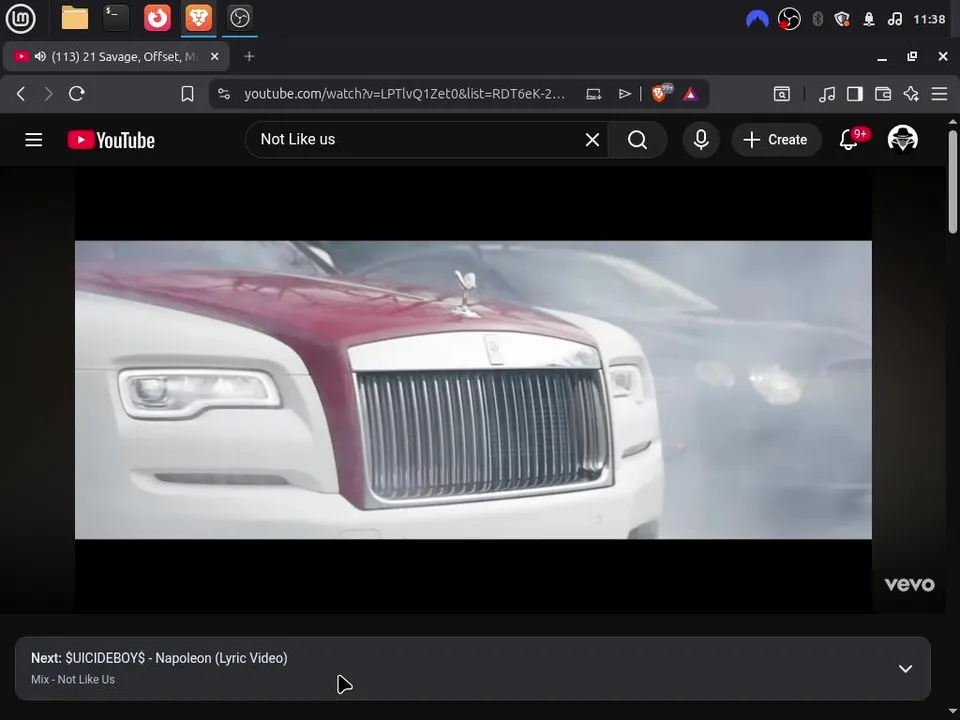Open the Leo AI sparkle icon

(x=911, y=94)
